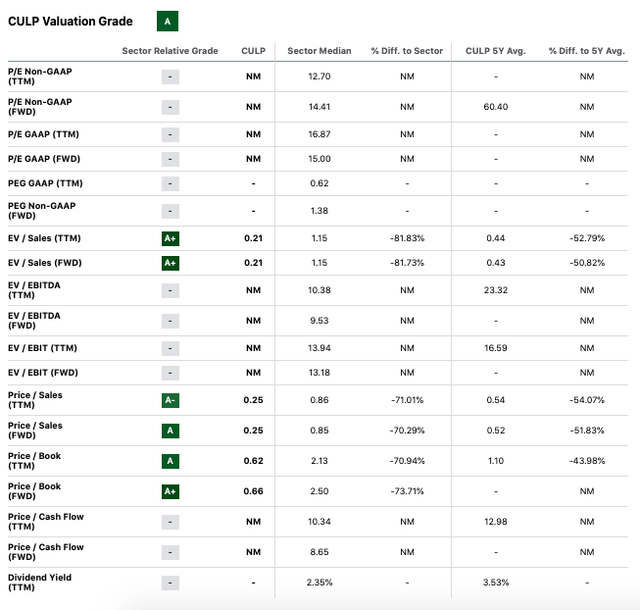640x610 pixels.
Task: Open the Dividend Yield (TTM) metric link
Action: point(40,582)
